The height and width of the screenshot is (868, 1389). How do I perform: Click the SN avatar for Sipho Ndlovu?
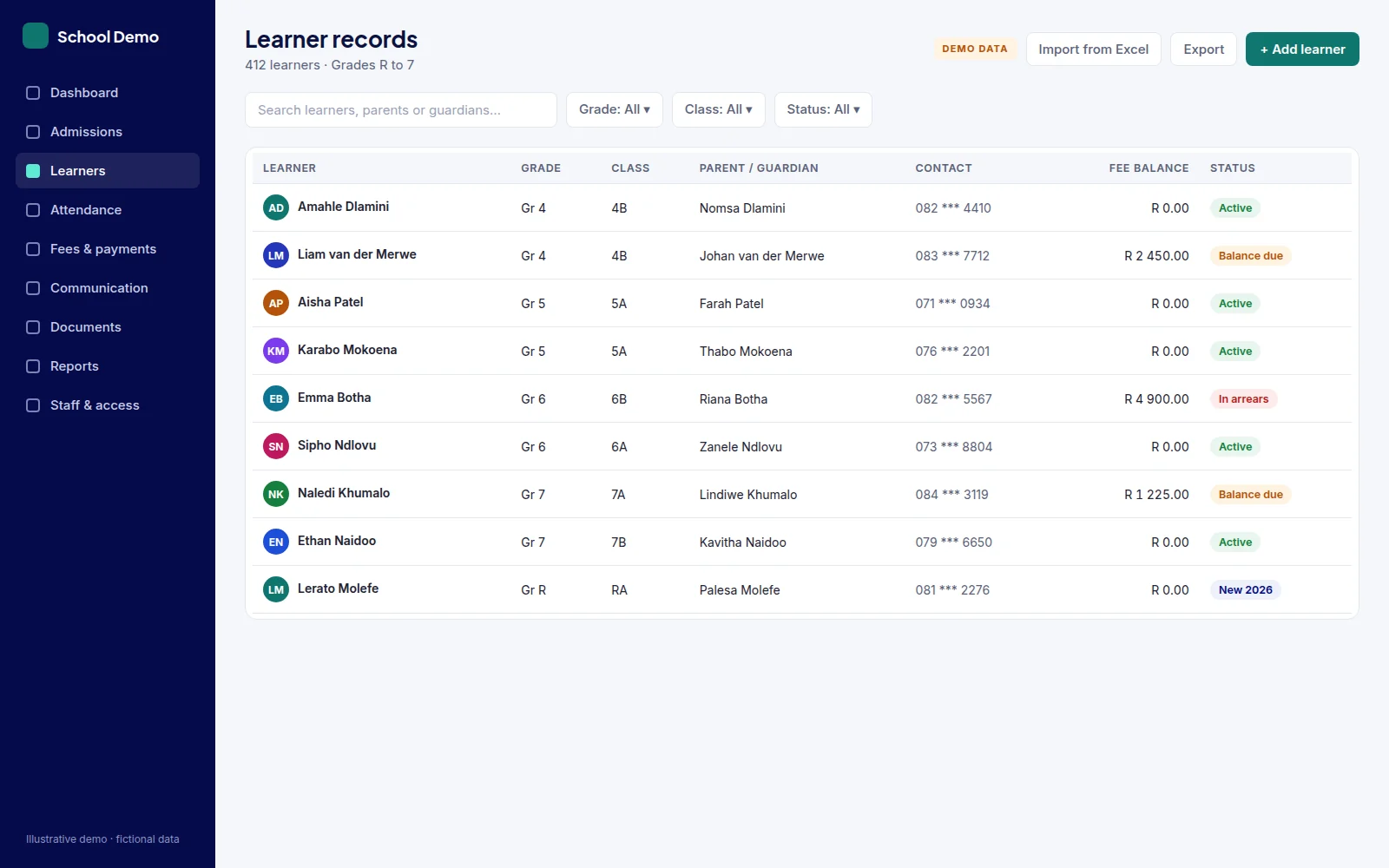point(276,446)
